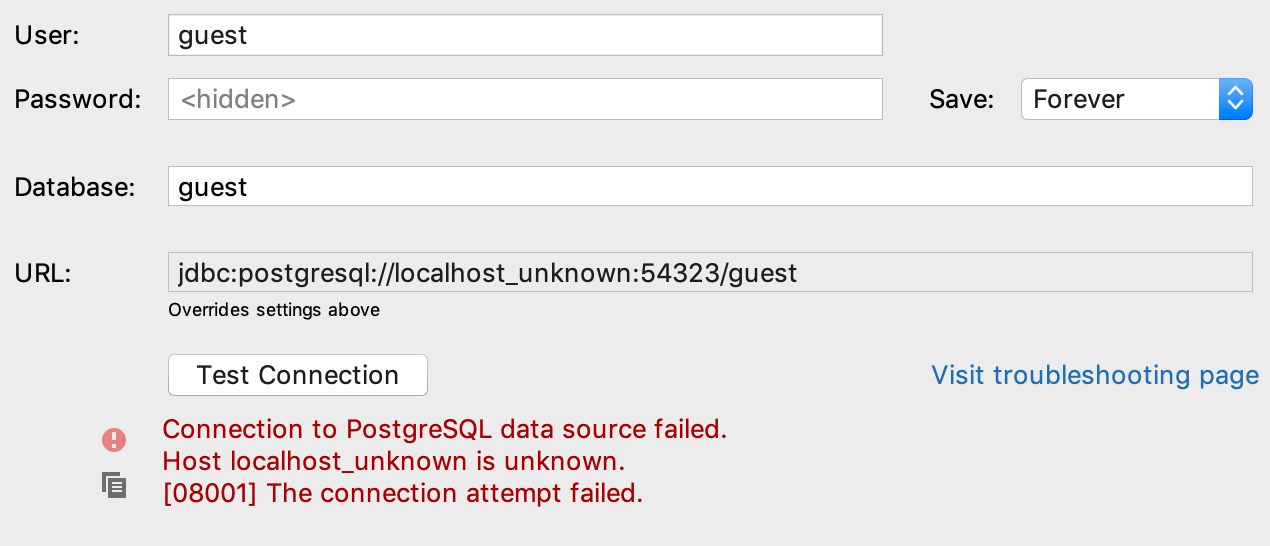Click the User: label

pos(47,35)
